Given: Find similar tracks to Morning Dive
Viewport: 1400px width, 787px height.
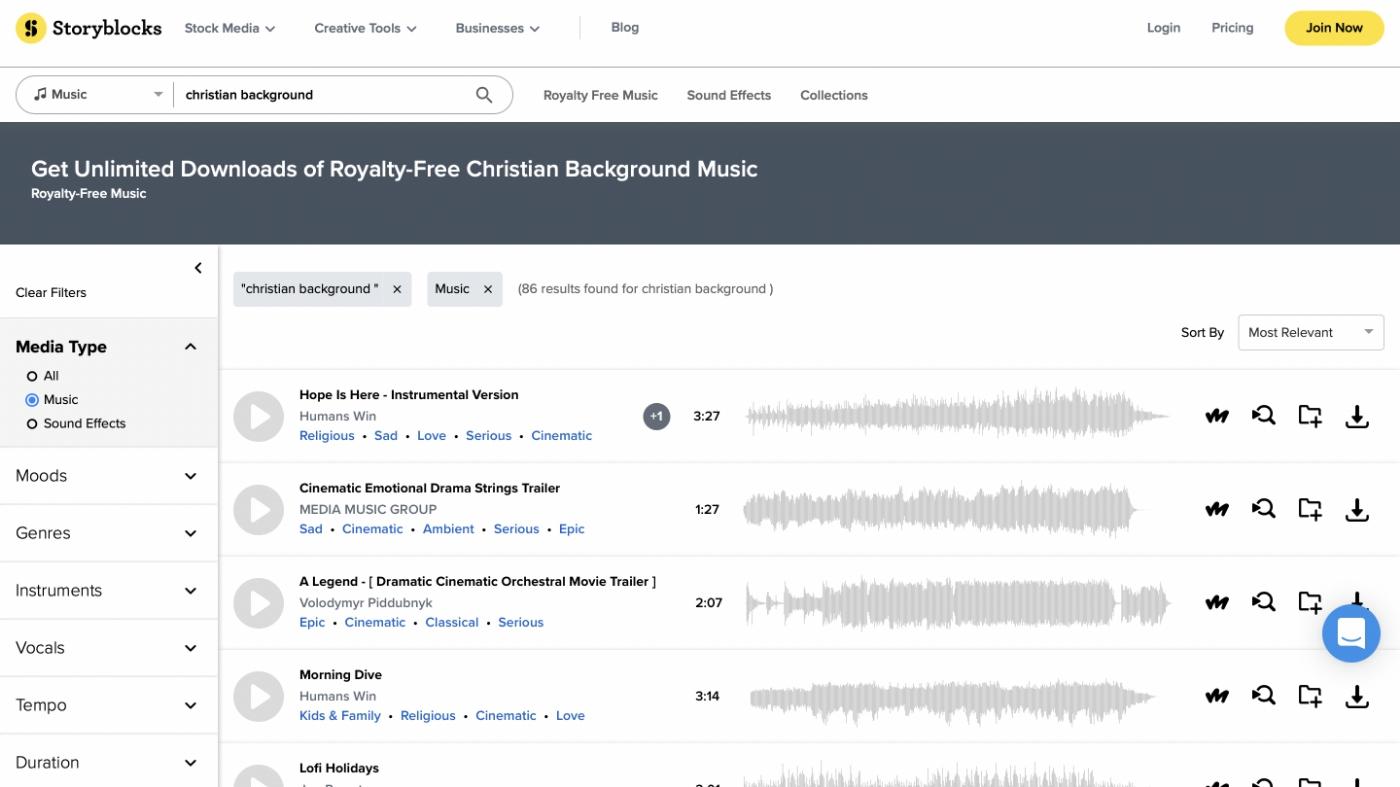Looking at the screenshot, I should (1264, 696).
